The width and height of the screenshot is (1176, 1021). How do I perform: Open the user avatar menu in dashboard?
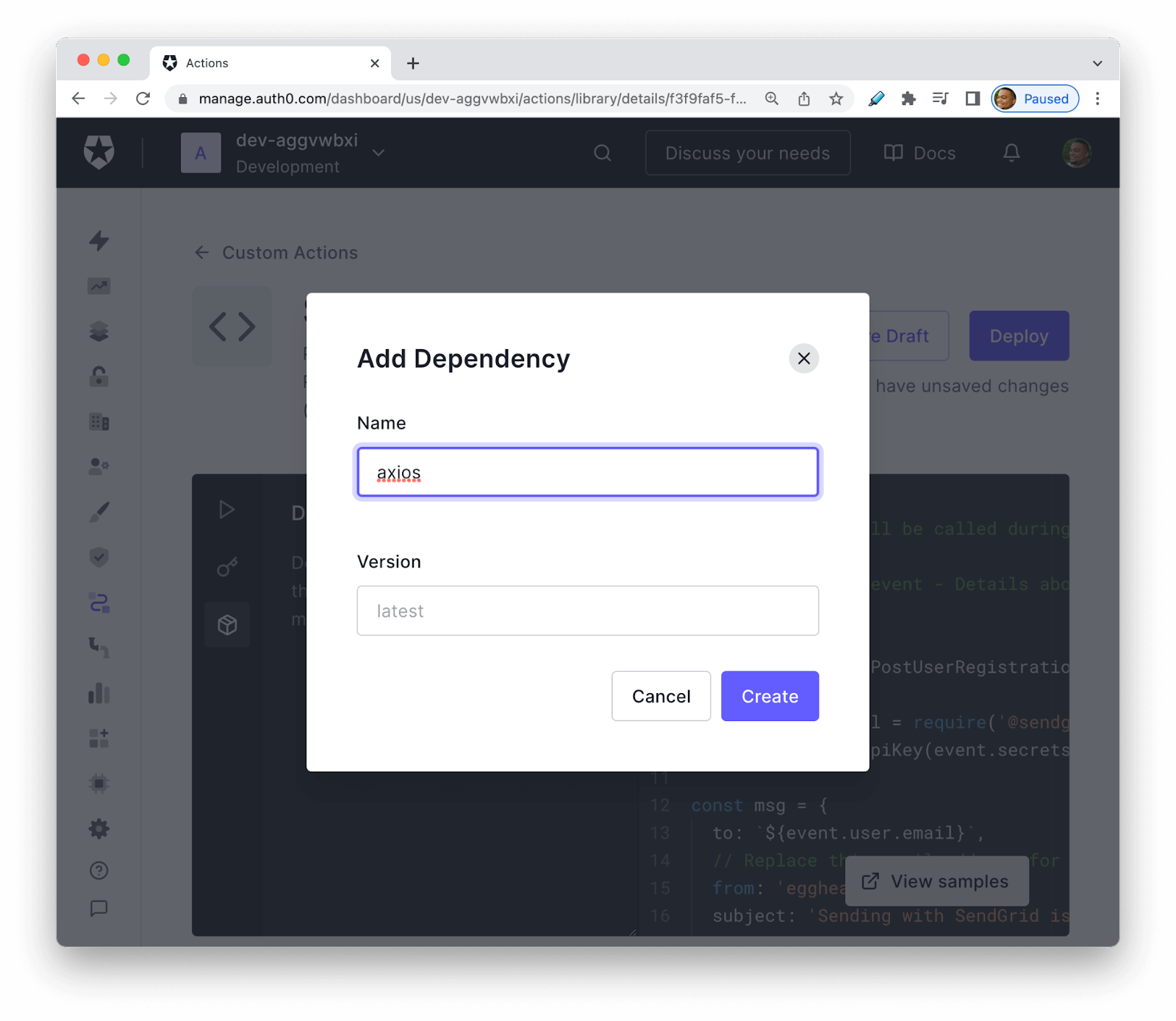tap(1077, 153)
